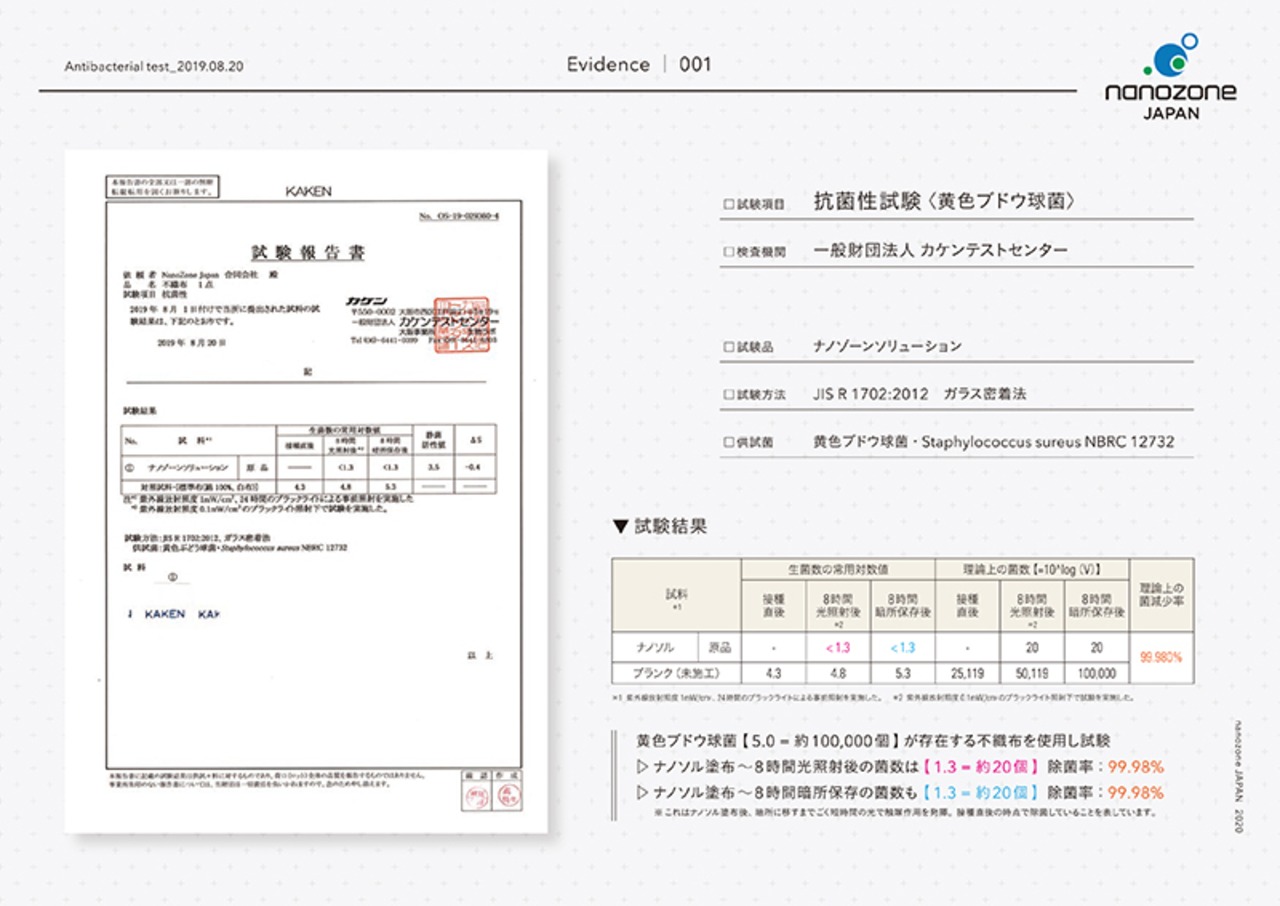The image size is (1280, 906).
Task: Select the Staphylococcus sureus NBRC 12732 text
Action: pos(1047,441)
